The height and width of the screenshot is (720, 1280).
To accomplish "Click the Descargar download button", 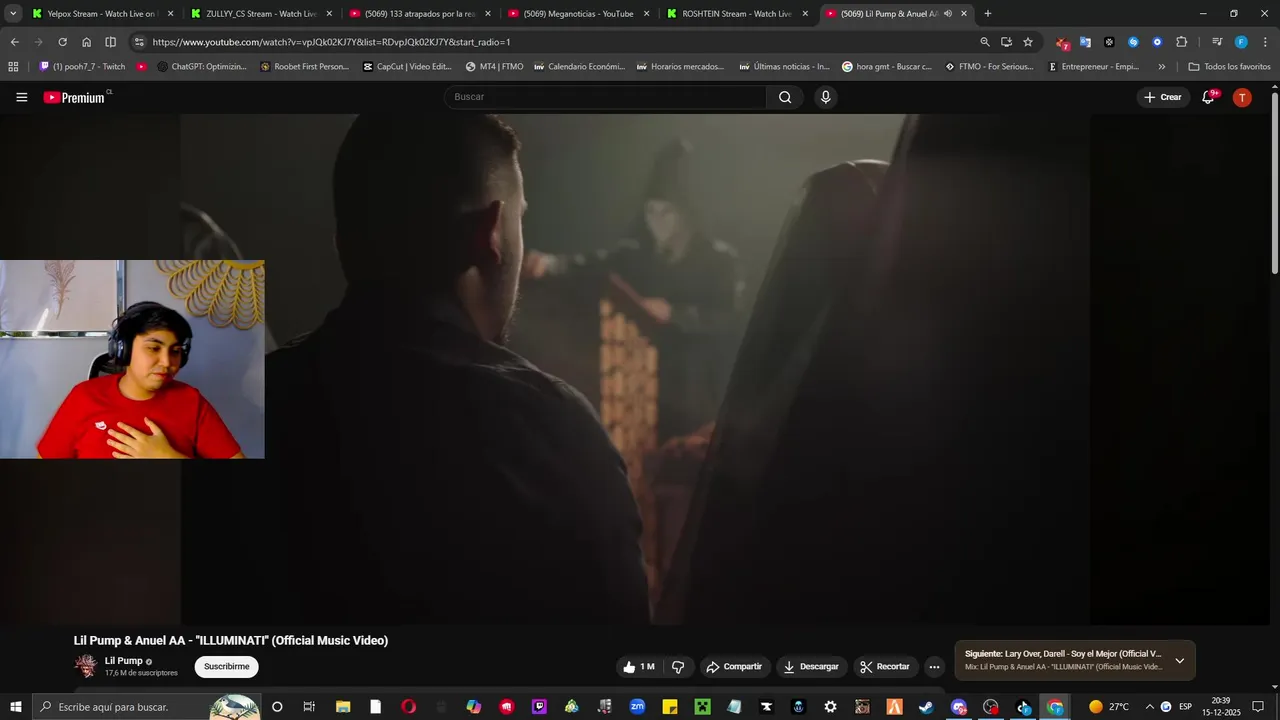I will (811, 667).
